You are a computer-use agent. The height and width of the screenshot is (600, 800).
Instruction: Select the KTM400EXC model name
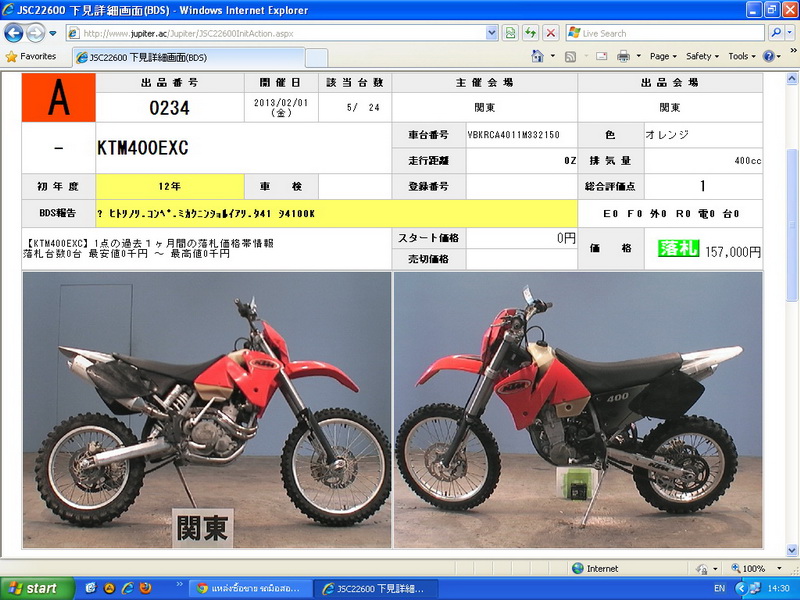143,148
